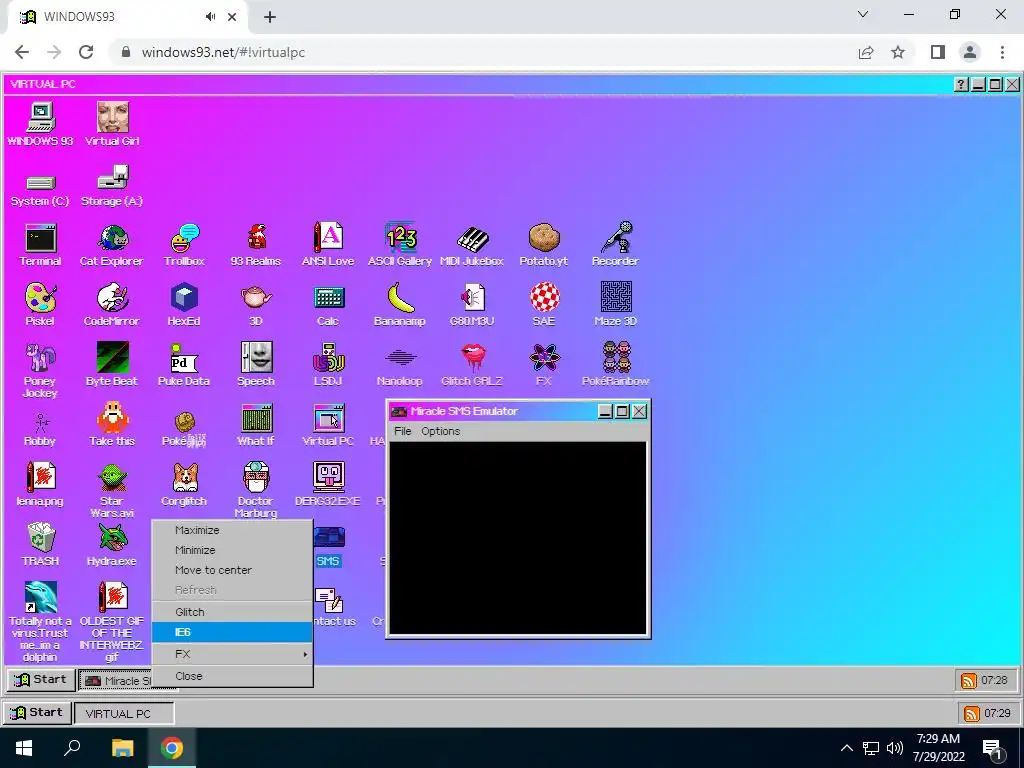Click the help question mark in VIRTUAL PC titlebar

(x=961, y=84)
